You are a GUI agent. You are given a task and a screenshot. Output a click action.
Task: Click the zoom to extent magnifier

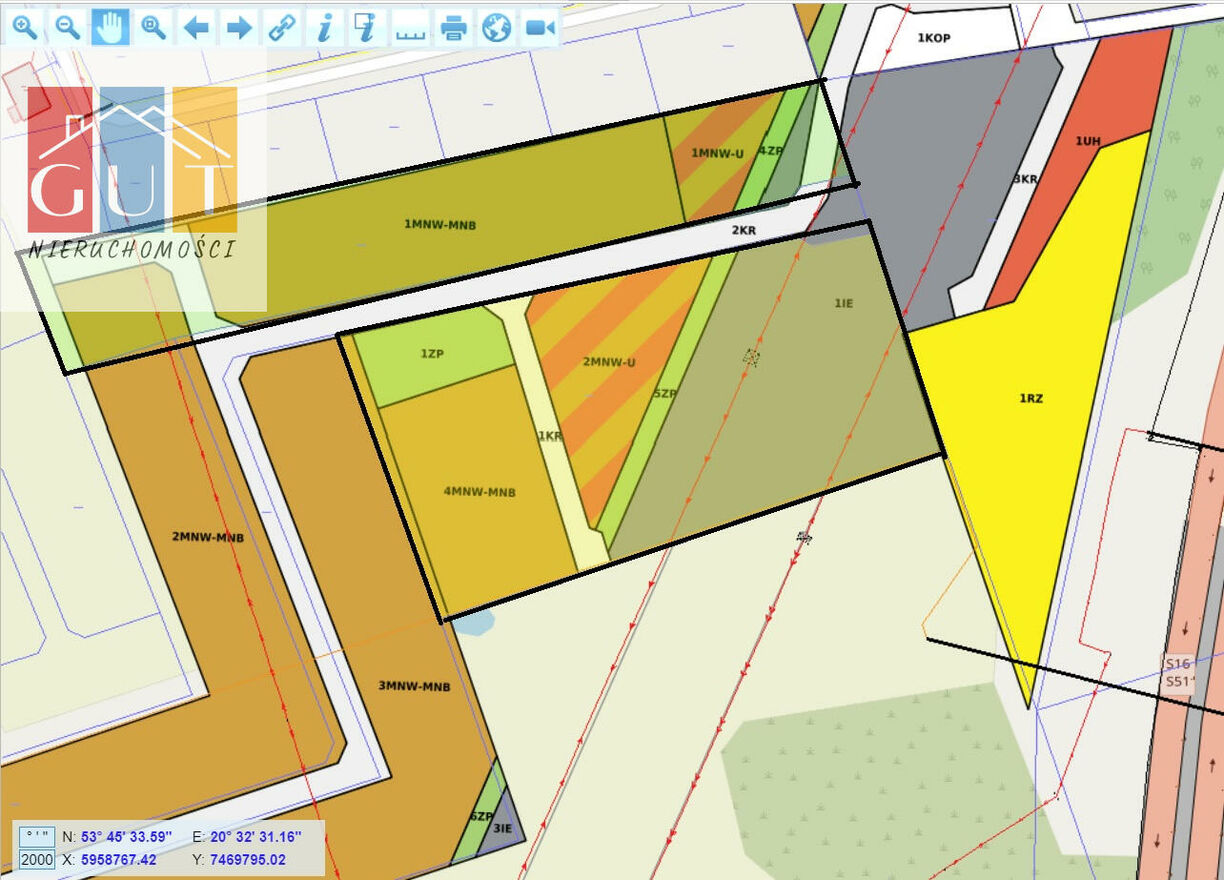153,27
